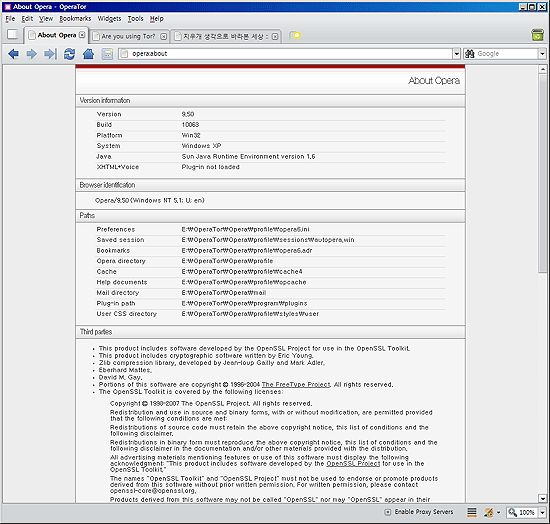Reload the page with the Reload icon
The image size is (550, 524).
point(69,54)
